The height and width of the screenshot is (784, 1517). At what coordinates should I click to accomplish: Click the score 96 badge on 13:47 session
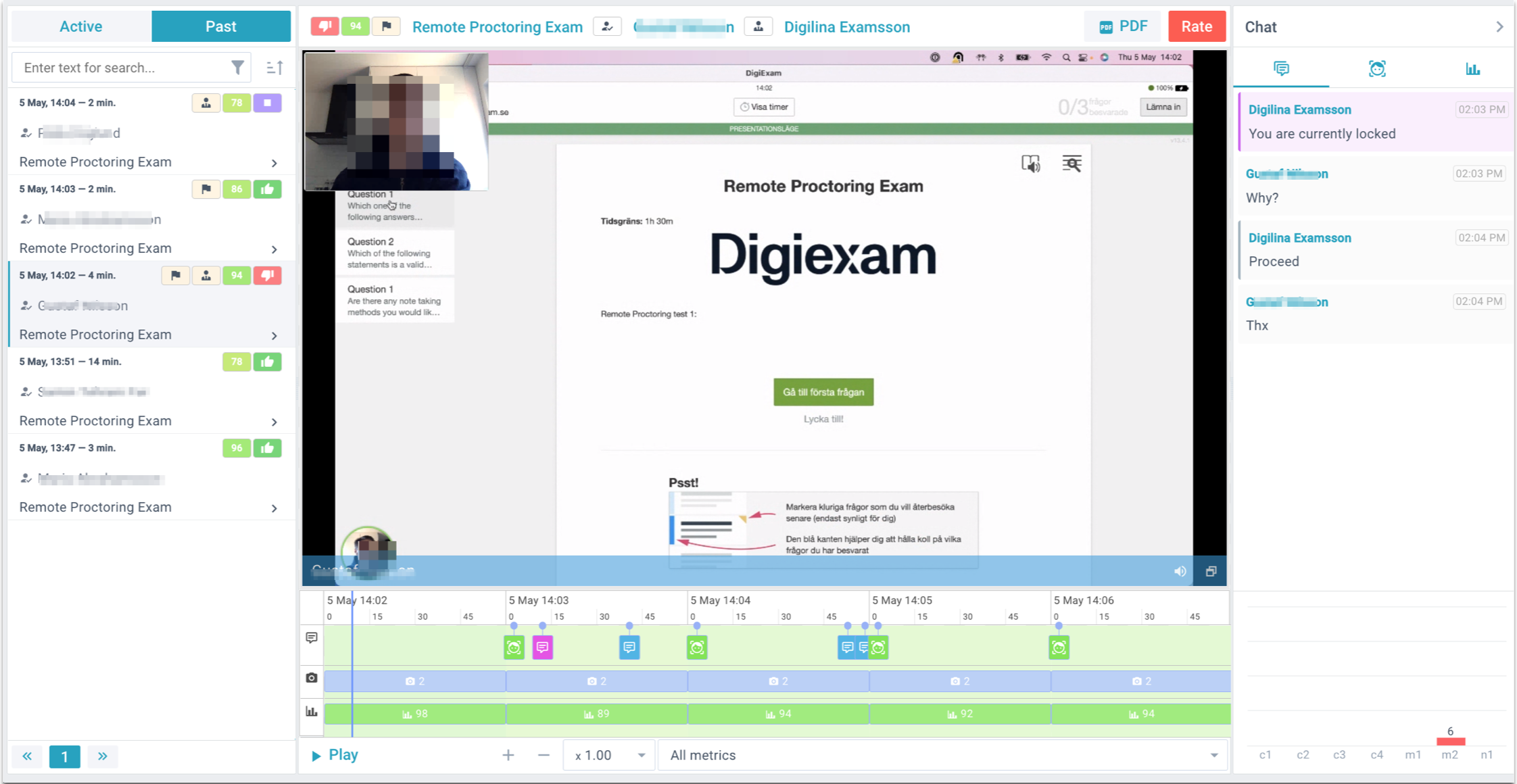pos(237,448)
